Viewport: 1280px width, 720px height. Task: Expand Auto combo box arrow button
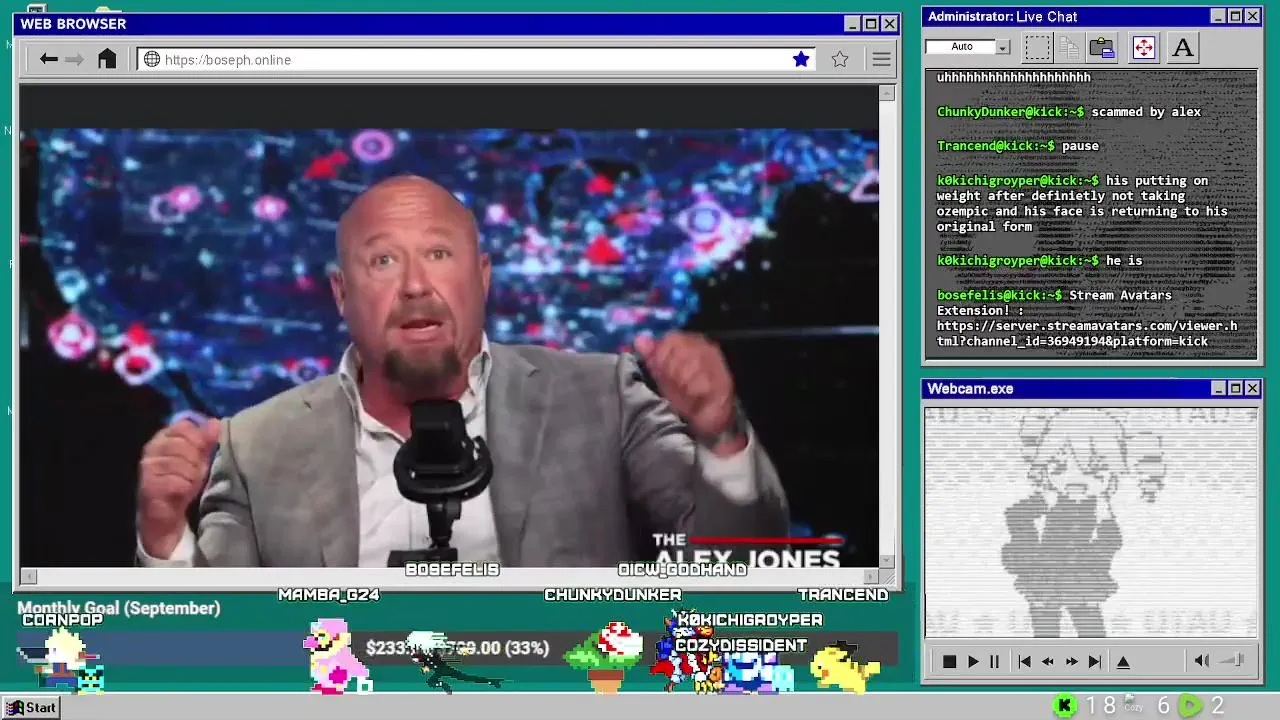point(1003,47)
